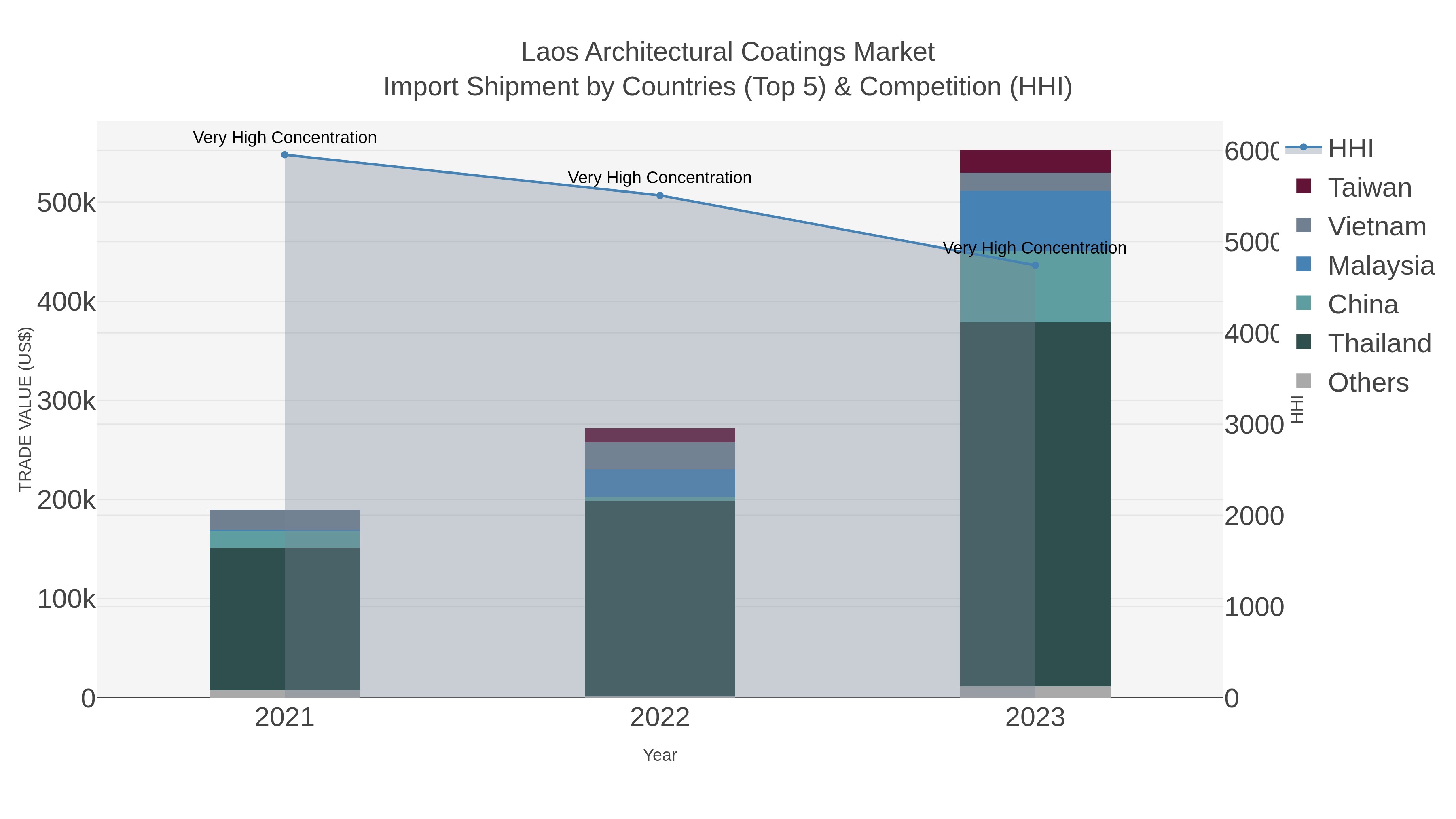Click the Others segment of 2023 bar
Image resolution: width=1456 pixels, height=819 pixels.
[x=1035, y=692]
